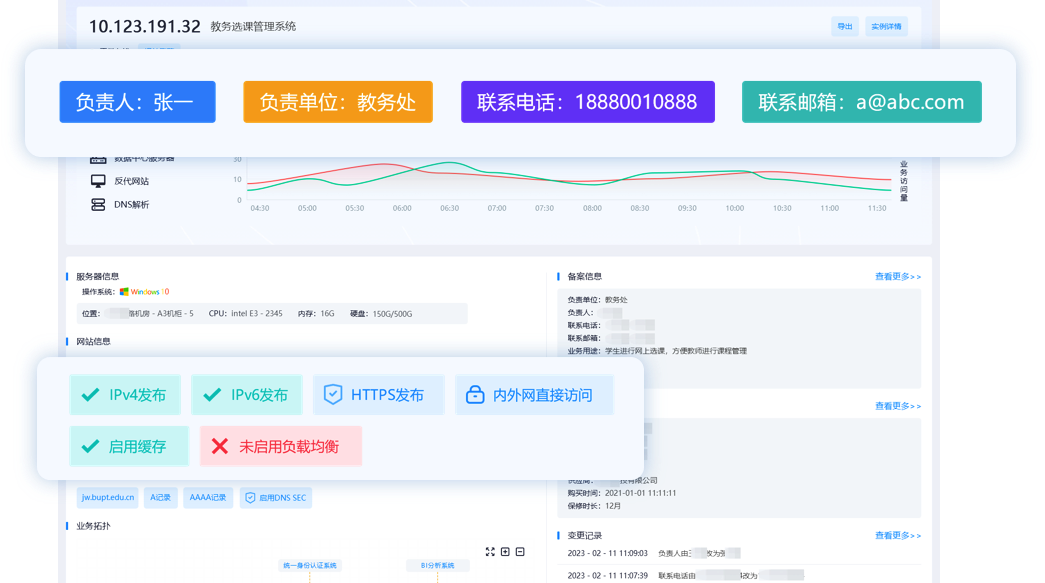This screenshot has height=583, width=1045.
Task: Zoom in topology with plus icon
Action: point(505,552)
